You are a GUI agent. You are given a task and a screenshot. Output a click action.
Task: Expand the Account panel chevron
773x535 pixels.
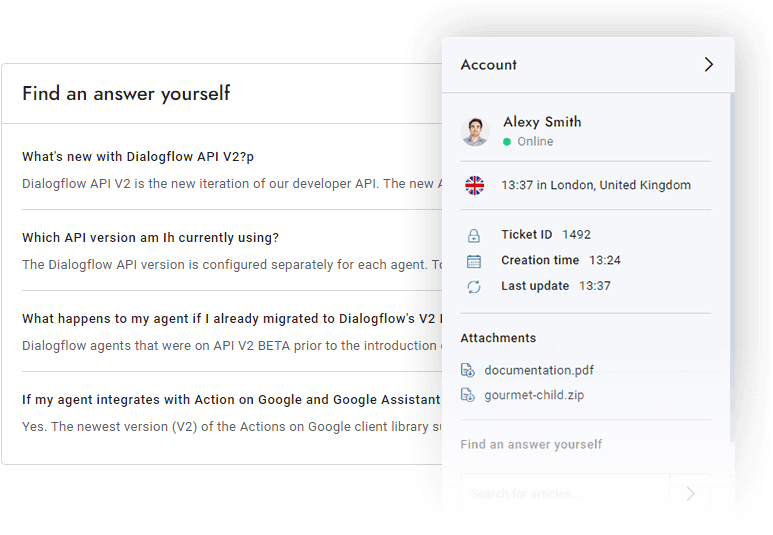[708, 65]
